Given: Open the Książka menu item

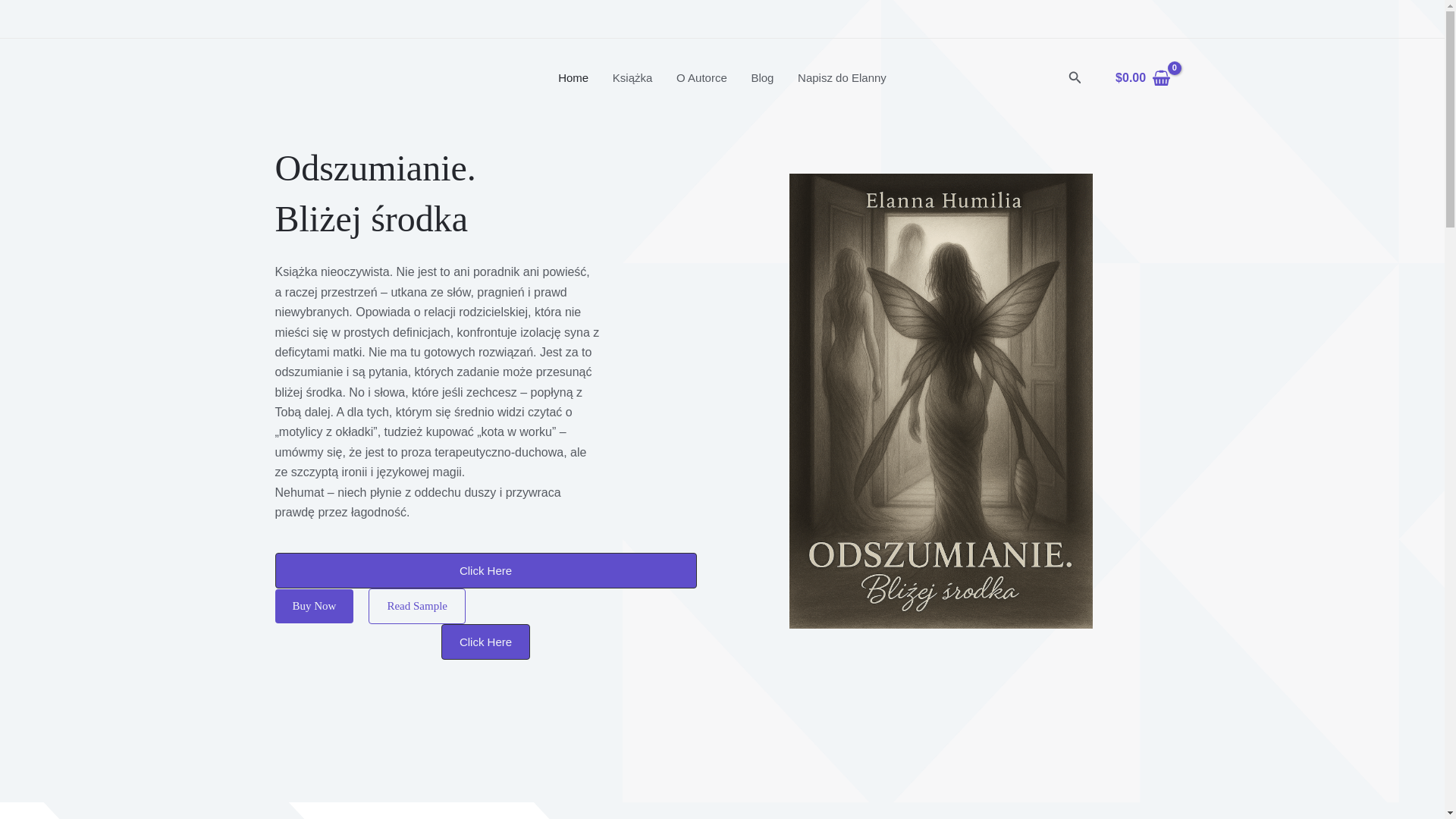Looking at the screenshot, I should tap(632, 77).
